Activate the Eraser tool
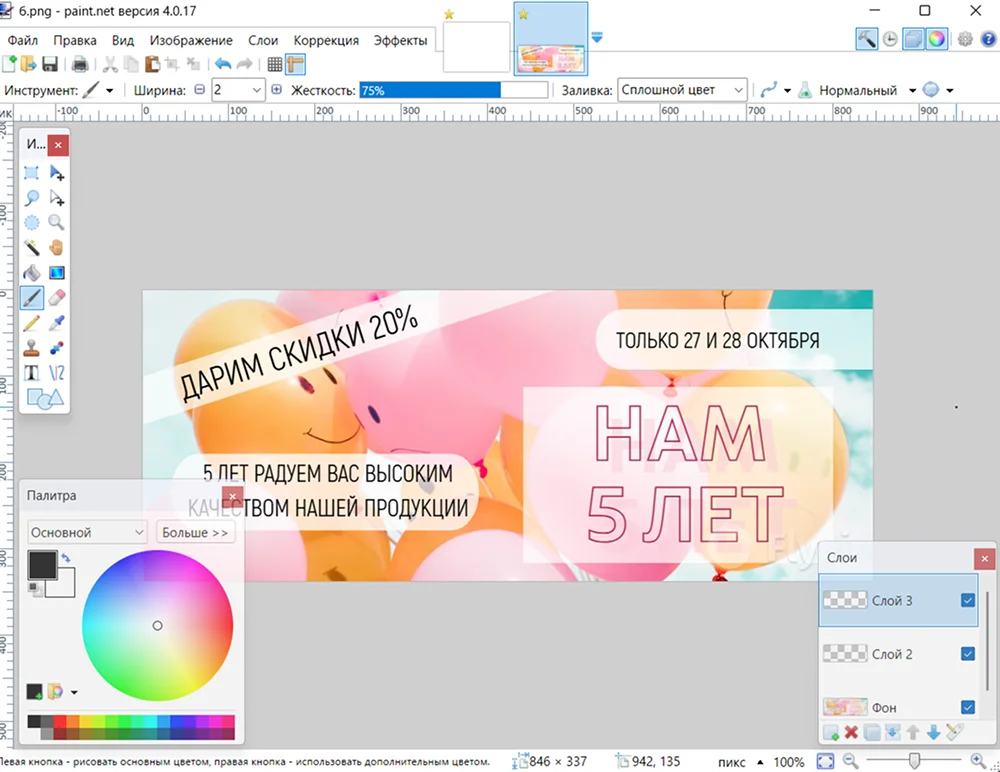This screenshot has width=1000, height=772. tap(55, 297)
